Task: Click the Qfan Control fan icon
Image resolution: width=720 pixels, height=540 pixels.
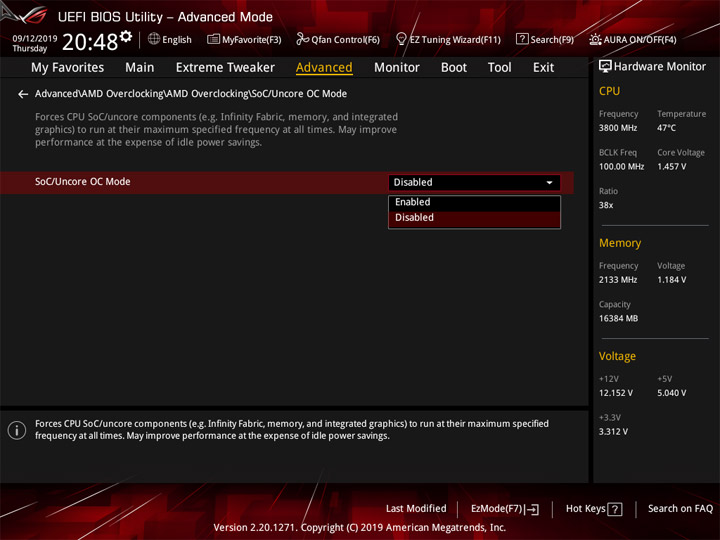Action: [302, 39]
